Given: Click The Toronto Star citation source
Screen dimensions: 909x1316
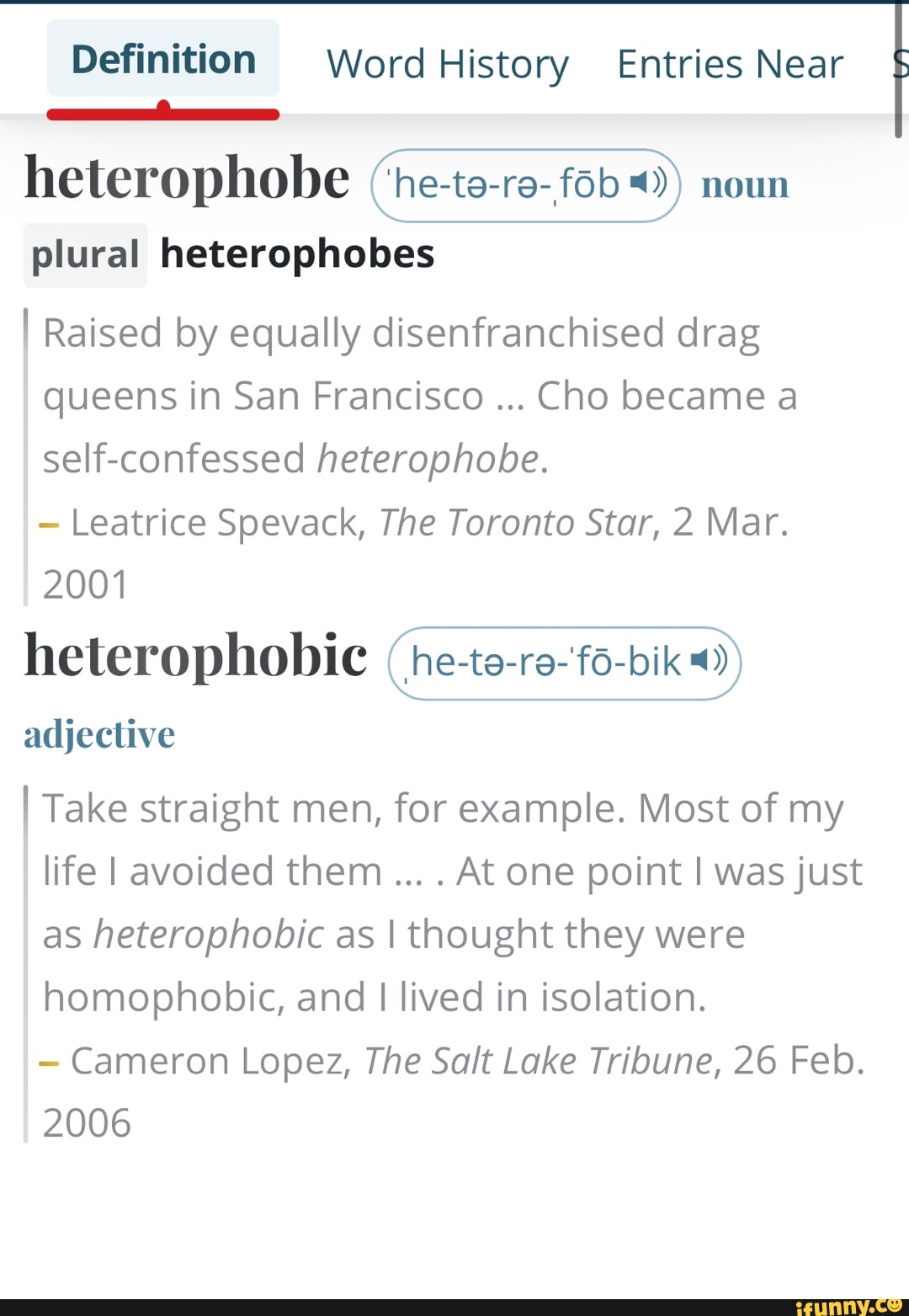Looking at the screenshot, I should [x=515, y=522].
